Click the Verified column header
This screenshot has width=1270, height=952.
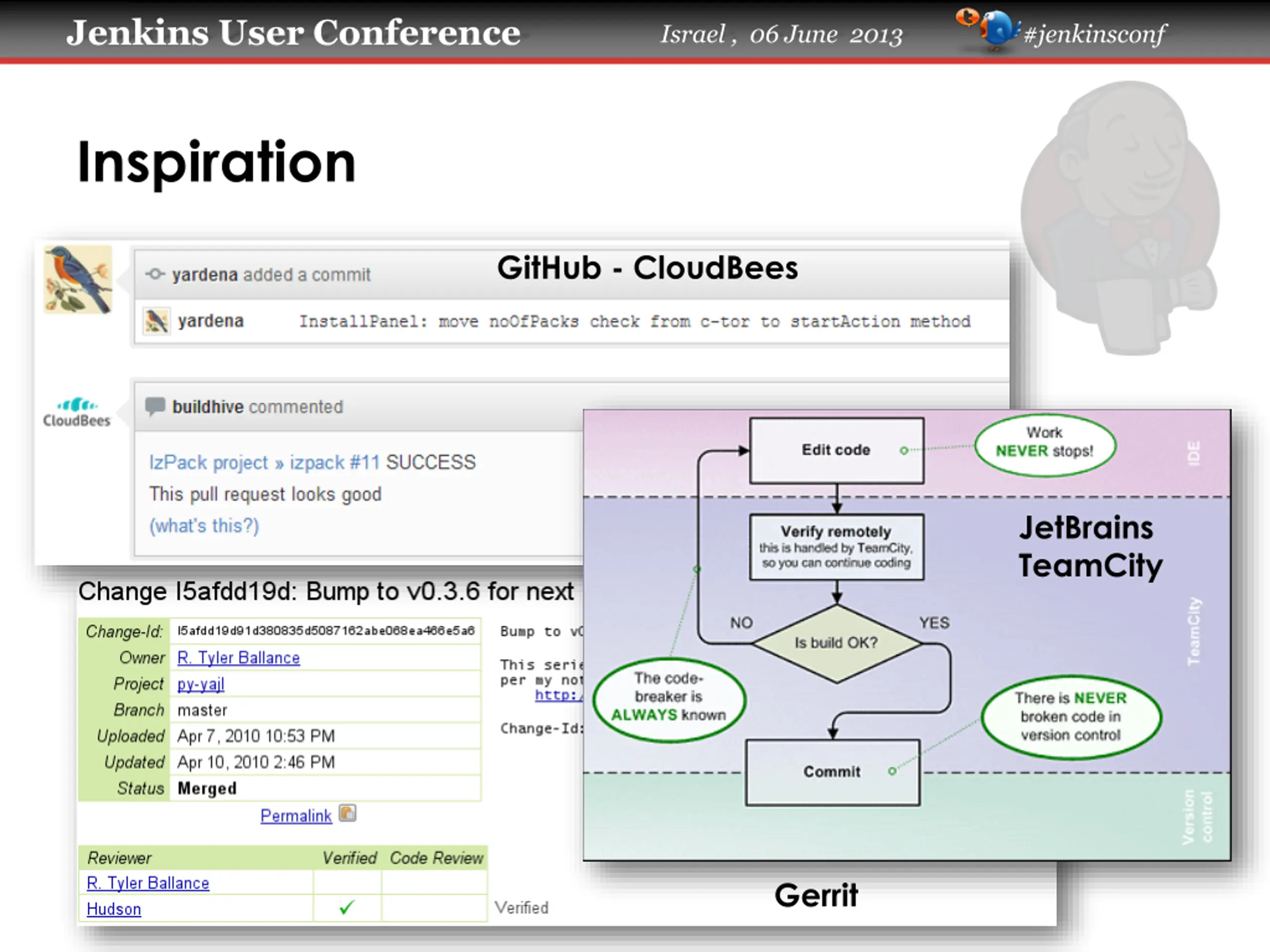(349, 858)
